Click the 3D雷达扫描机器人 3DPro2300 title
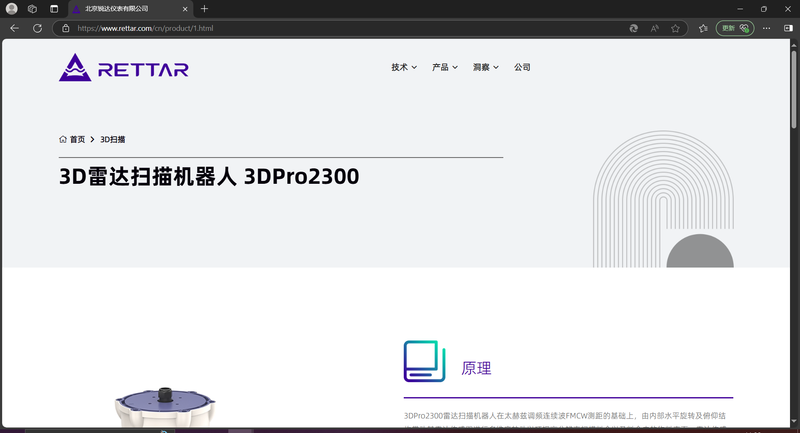 click(x=209, y=176)
